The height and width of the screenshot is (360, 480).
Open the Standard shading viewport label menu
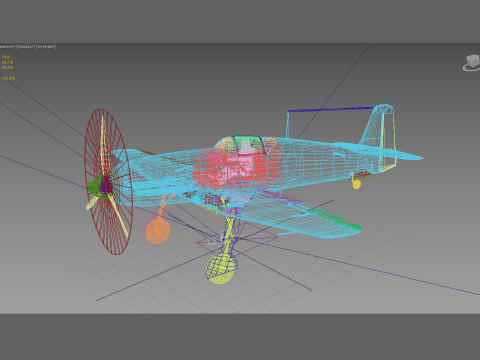[x=25, y=47]
